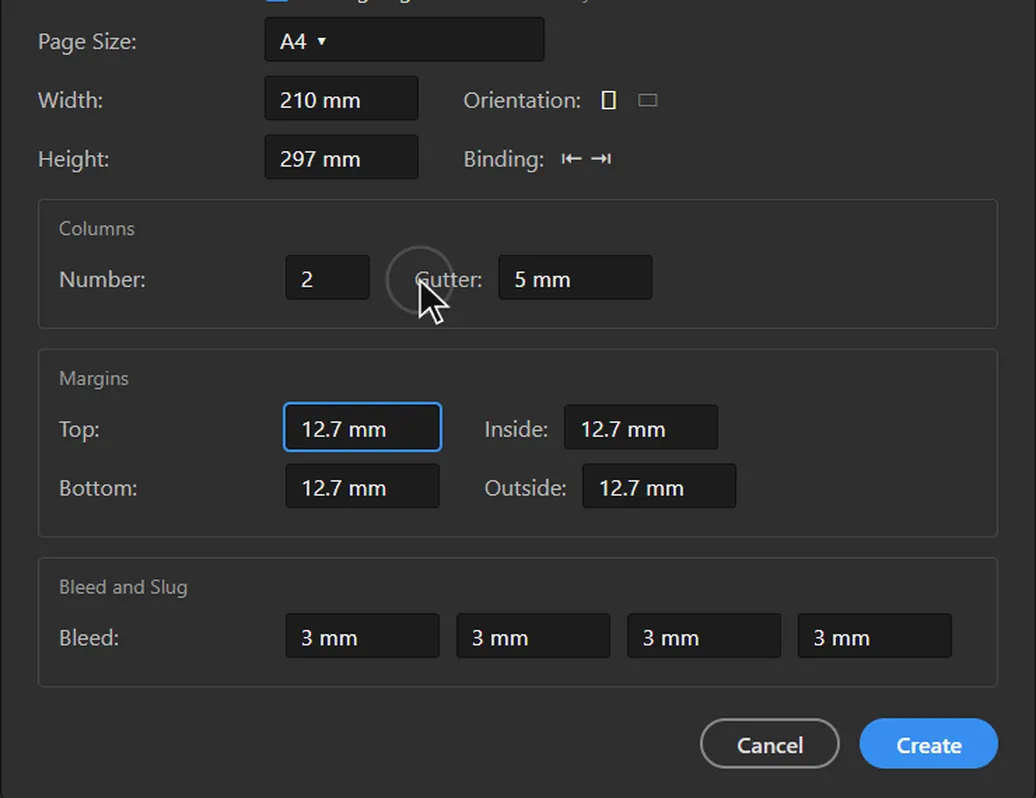Click the Inside margin field

(x=641, y=428)
